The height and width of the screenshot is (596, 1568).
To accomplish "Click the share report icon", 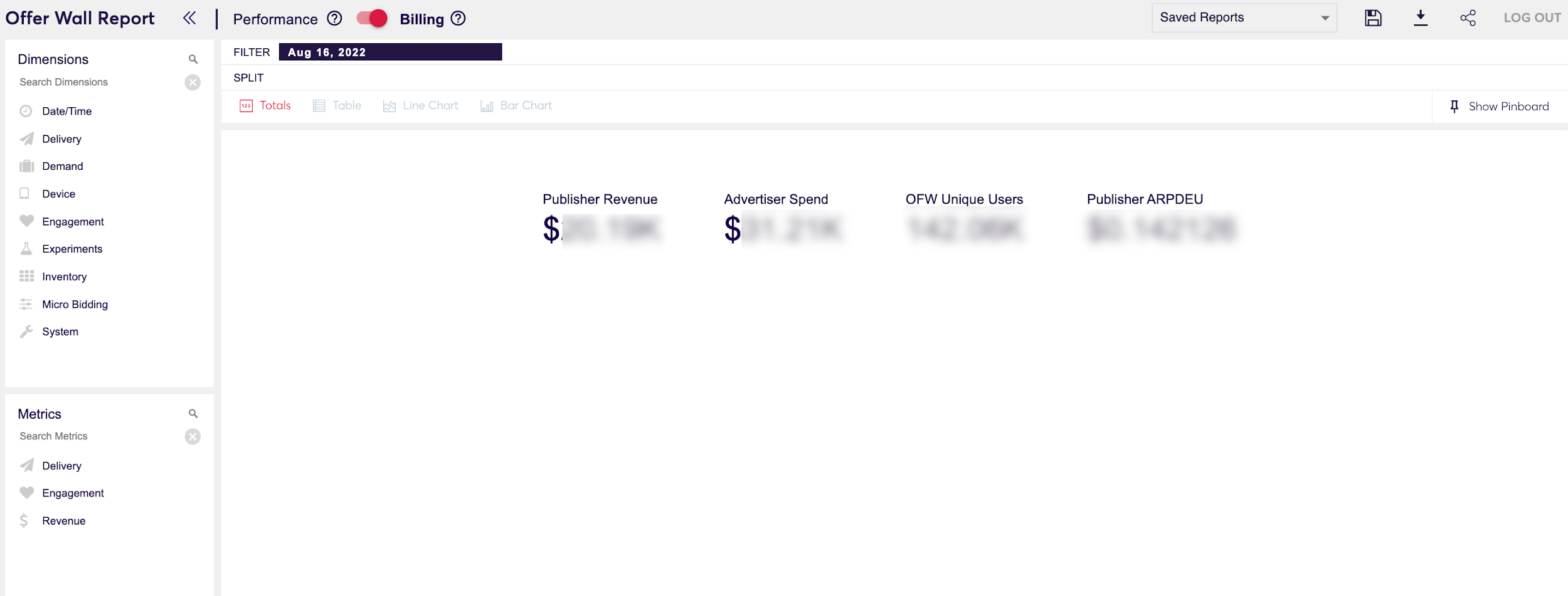I will pyautogui.click(x=1468, y=18).
